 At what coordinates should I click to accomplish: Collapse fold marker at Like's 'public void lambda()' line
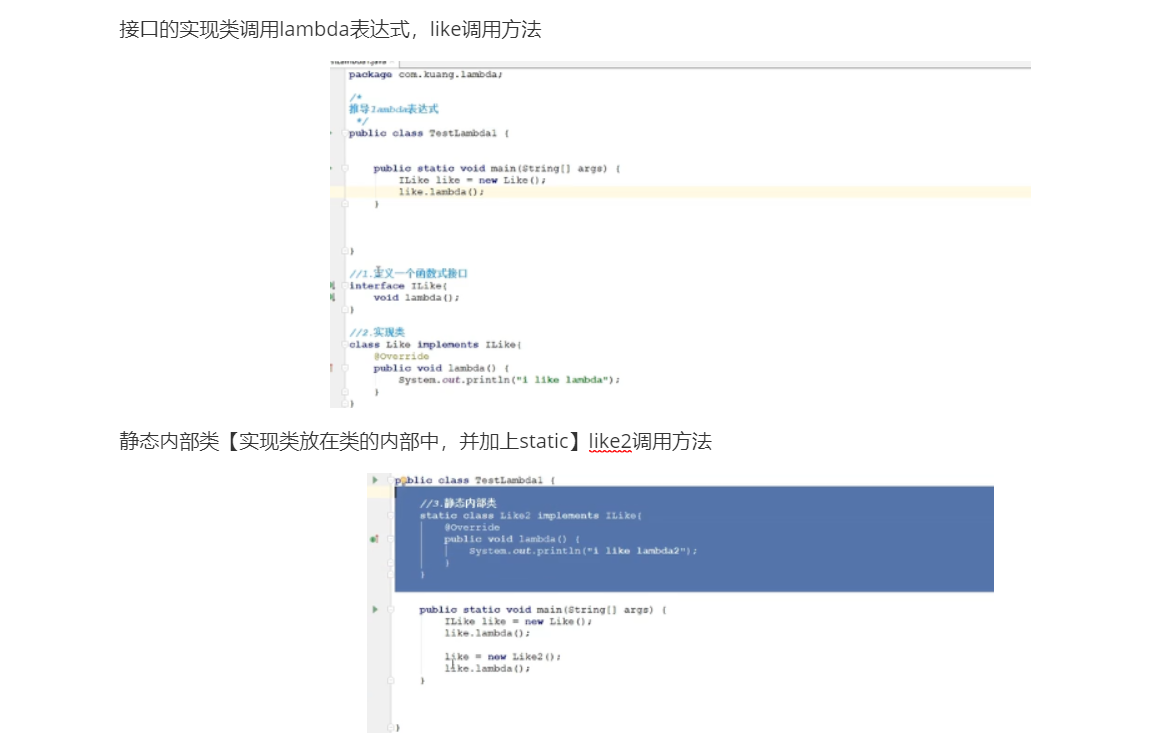[x=345, y=368]
